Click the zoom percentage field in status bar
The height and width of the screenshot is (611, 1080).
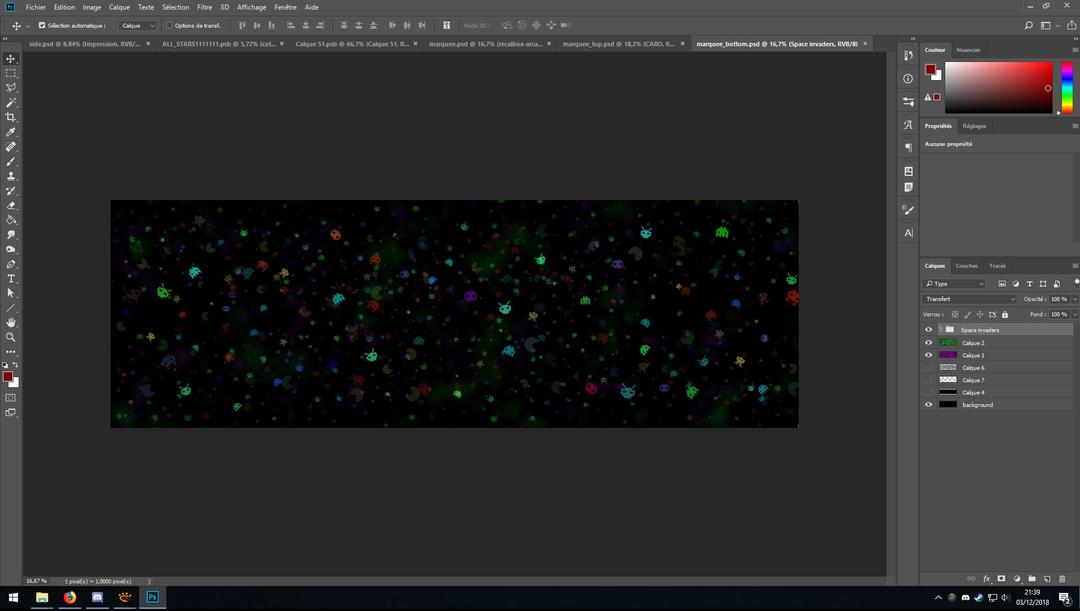point(37,581)
